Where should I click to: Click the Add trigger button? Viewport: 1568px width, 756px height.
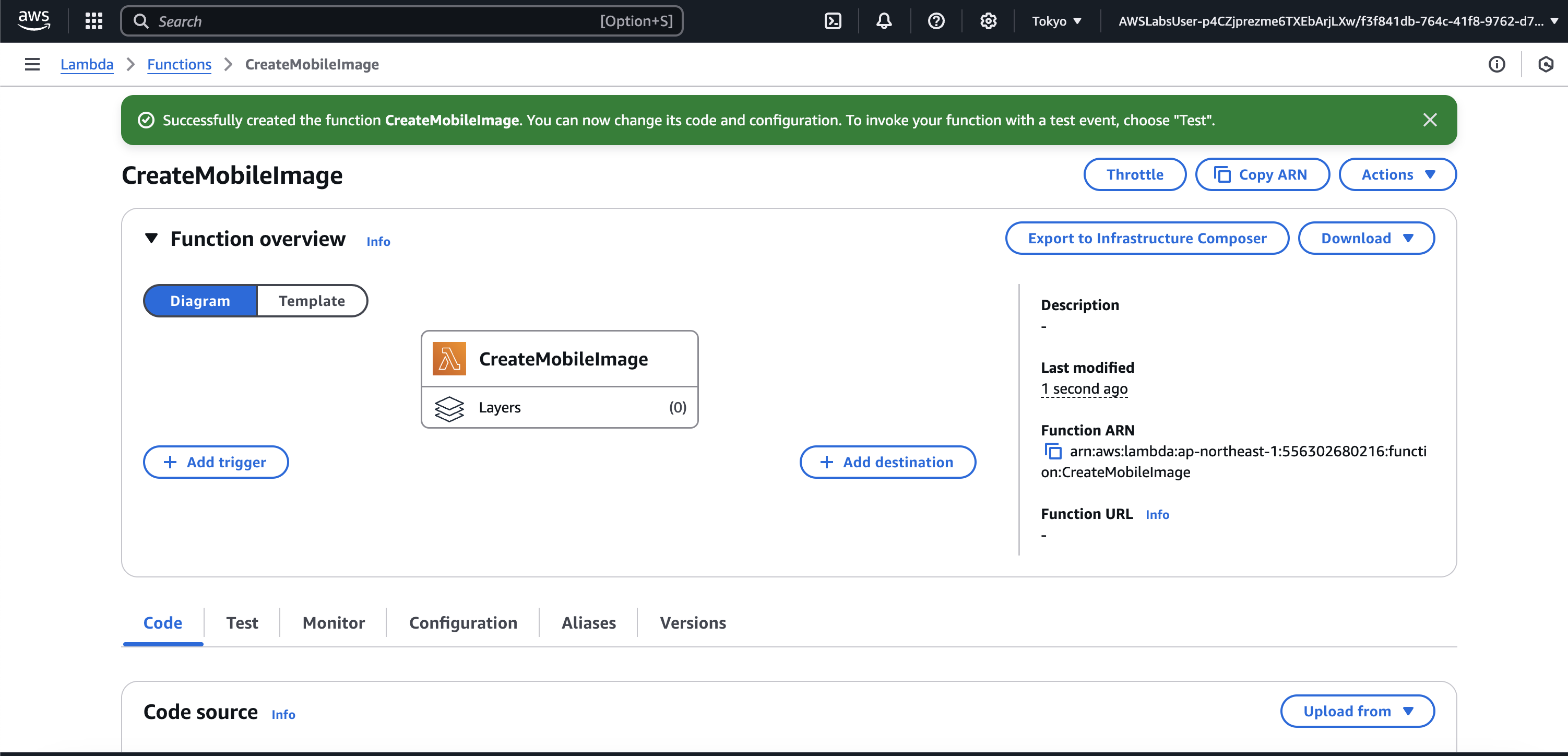pos(216,462)
